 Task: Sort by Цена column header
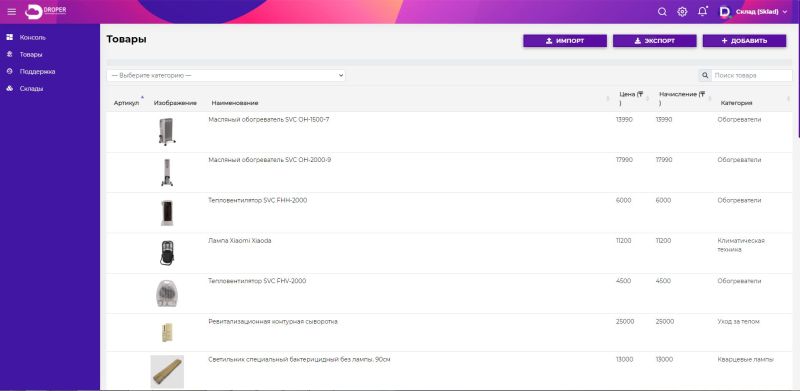click(631, 99)
